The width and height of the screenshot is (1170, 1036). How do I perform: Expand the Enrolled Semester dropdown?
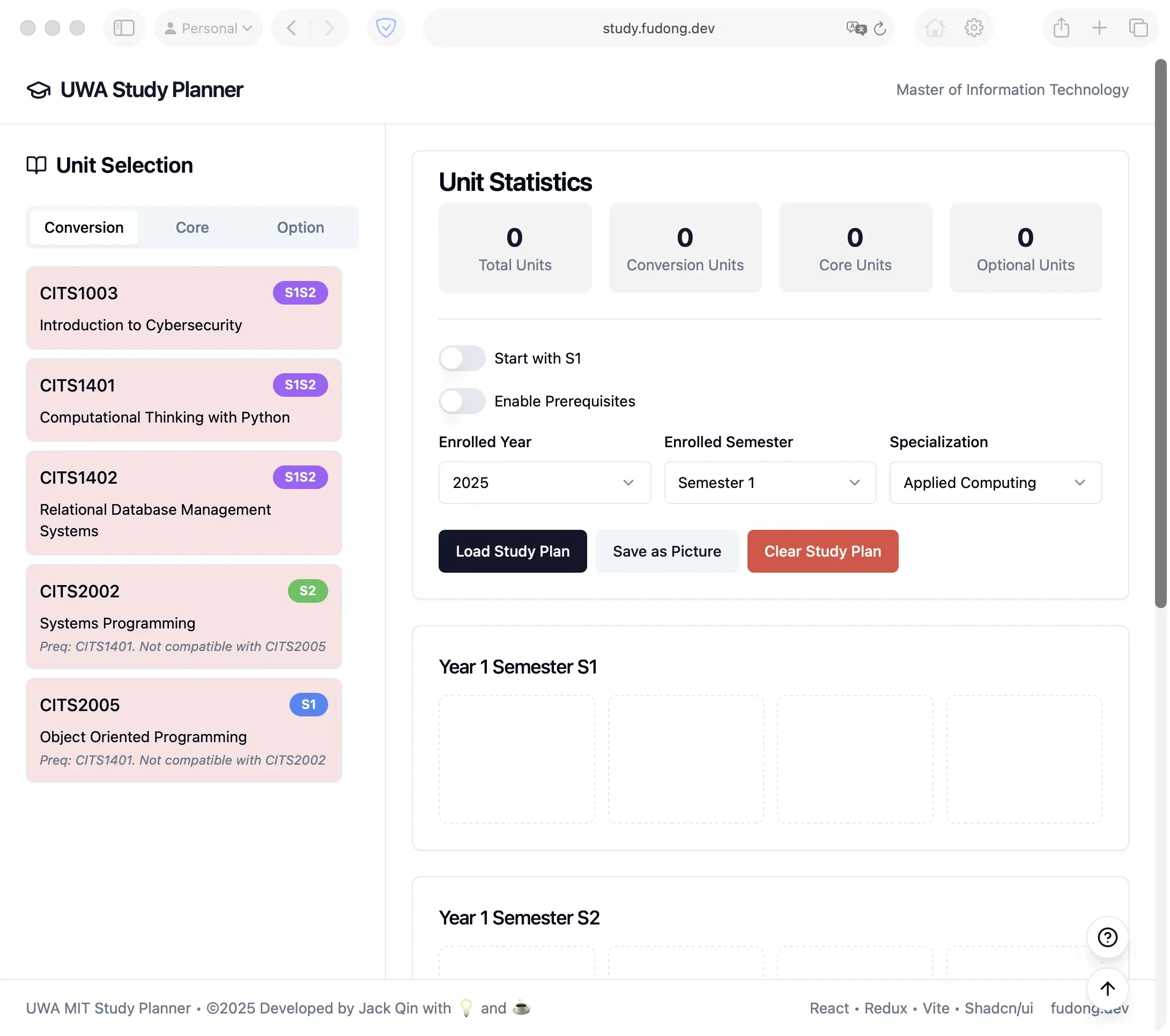tap(769, 483)
